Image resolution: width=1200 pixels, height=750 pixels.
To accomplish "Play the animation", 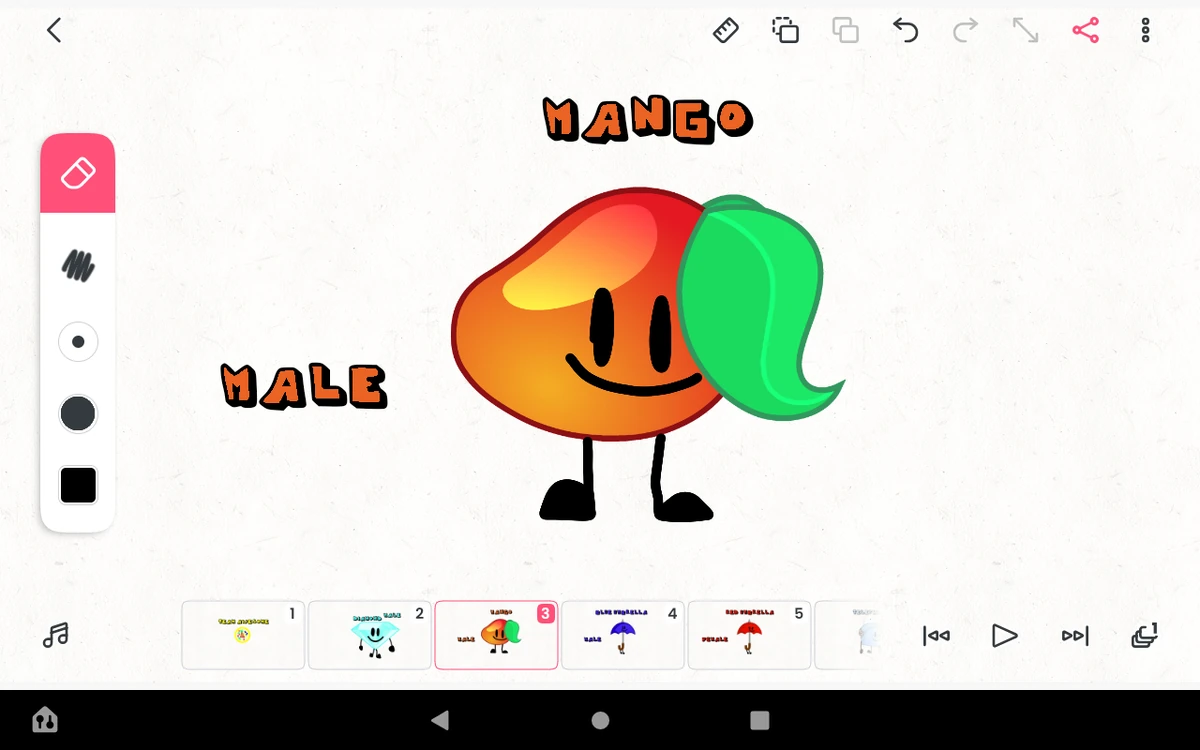I will point(1005,635).
